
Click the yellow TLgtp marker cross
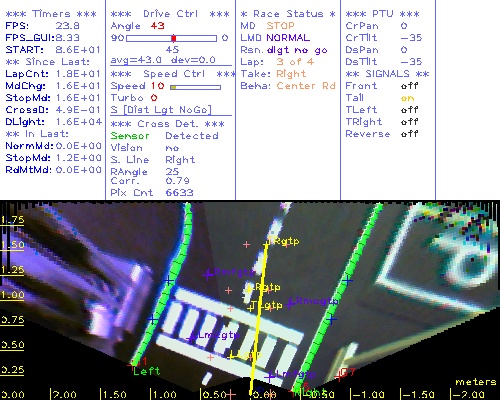(x=251, y=308)
